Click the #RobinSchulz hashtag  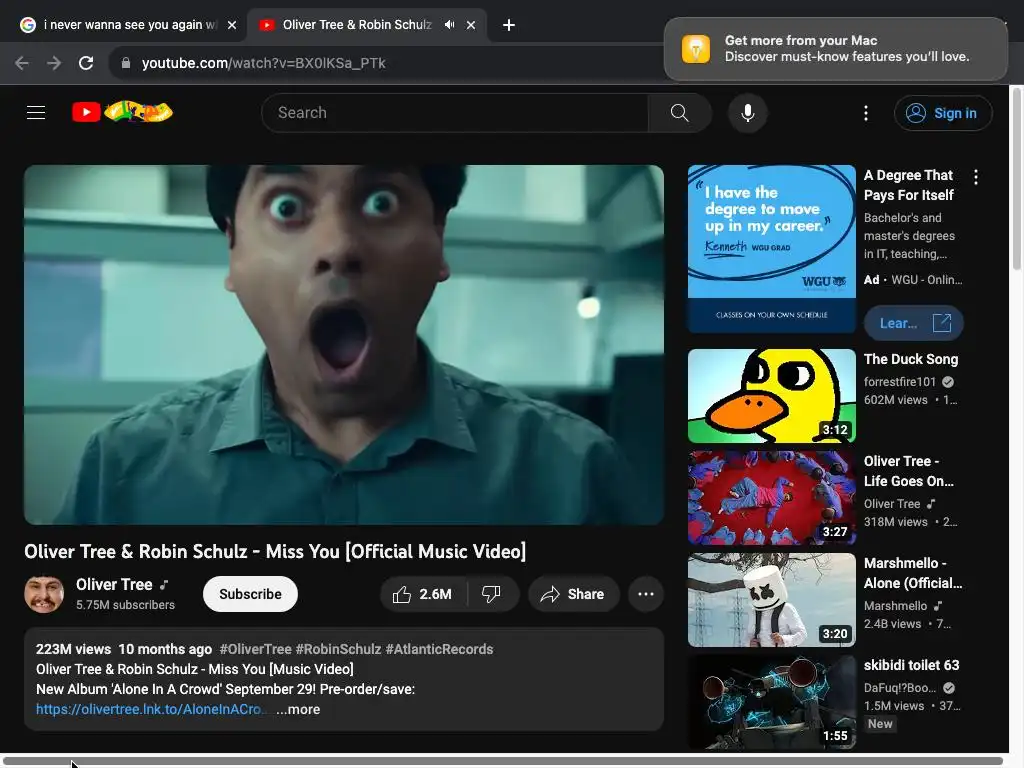tap(338, 649)
